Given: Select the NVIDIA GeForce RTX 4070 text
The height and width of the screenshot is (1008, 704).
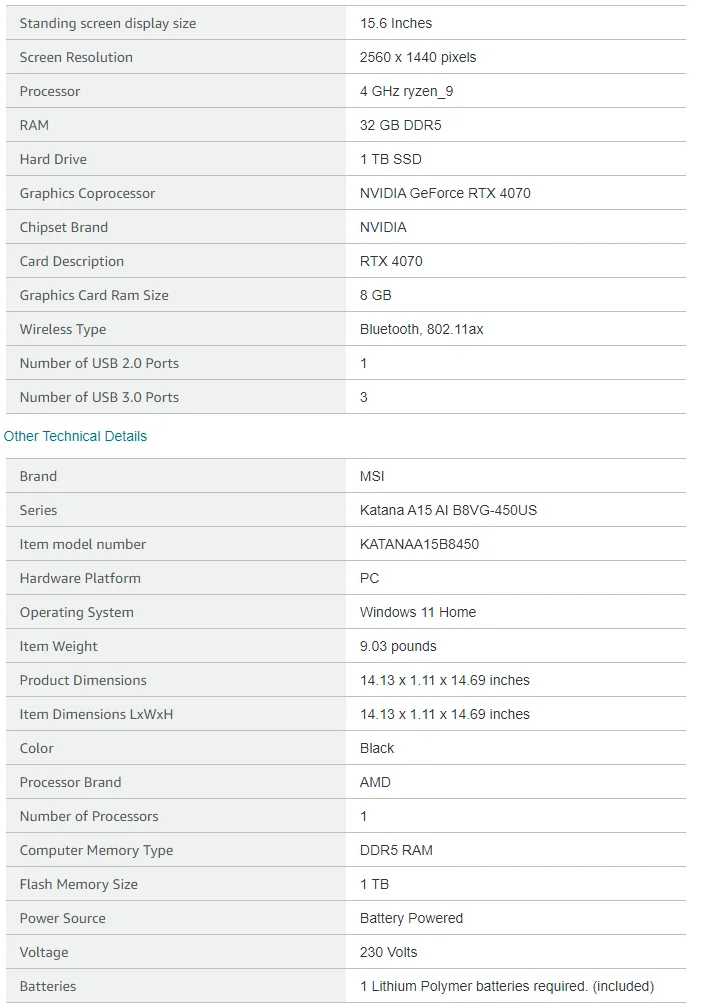Looking at the screenshot, I should point(445,194).
